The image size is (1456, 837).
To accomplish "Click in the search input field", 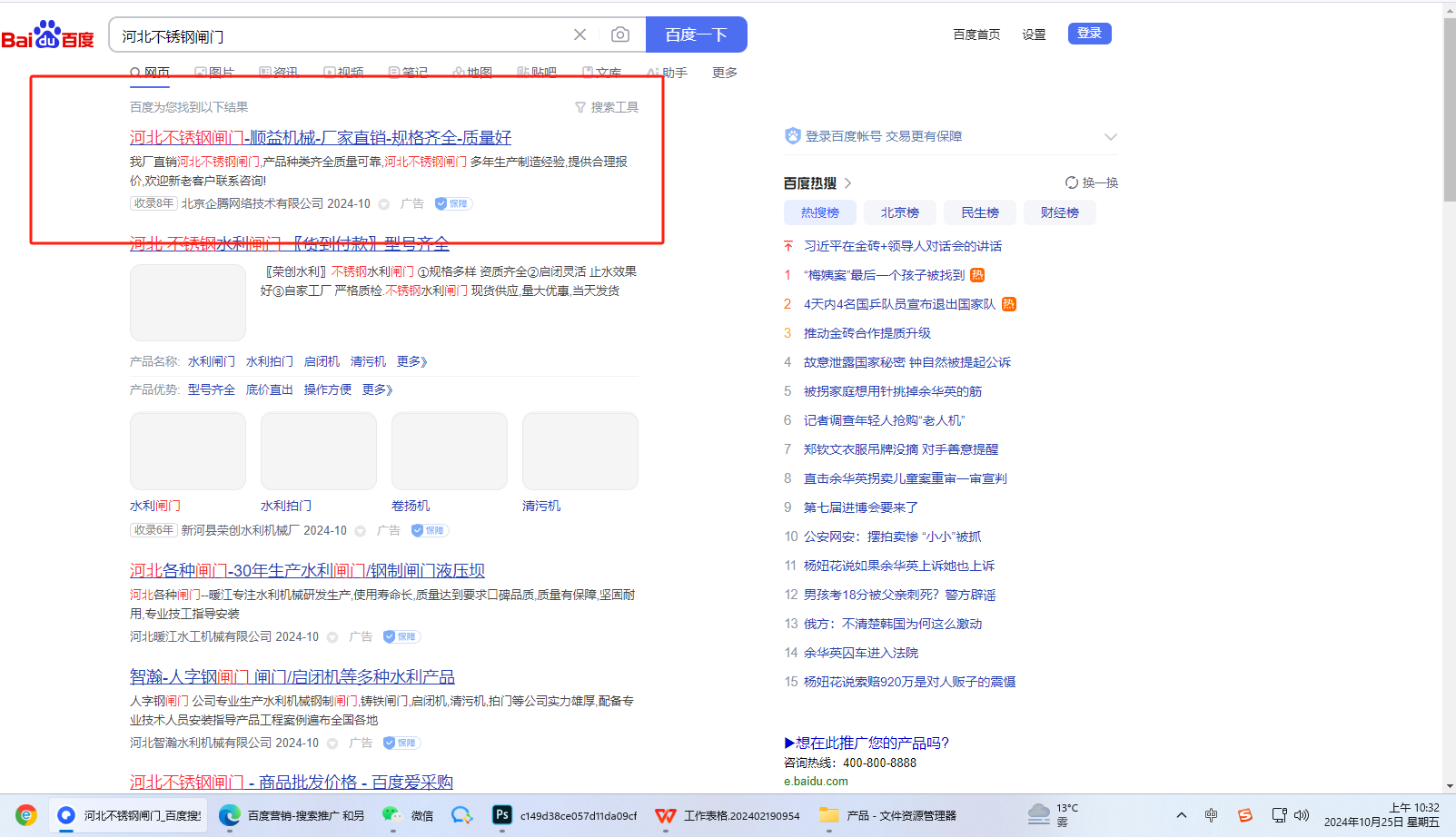I will point(341,35).
